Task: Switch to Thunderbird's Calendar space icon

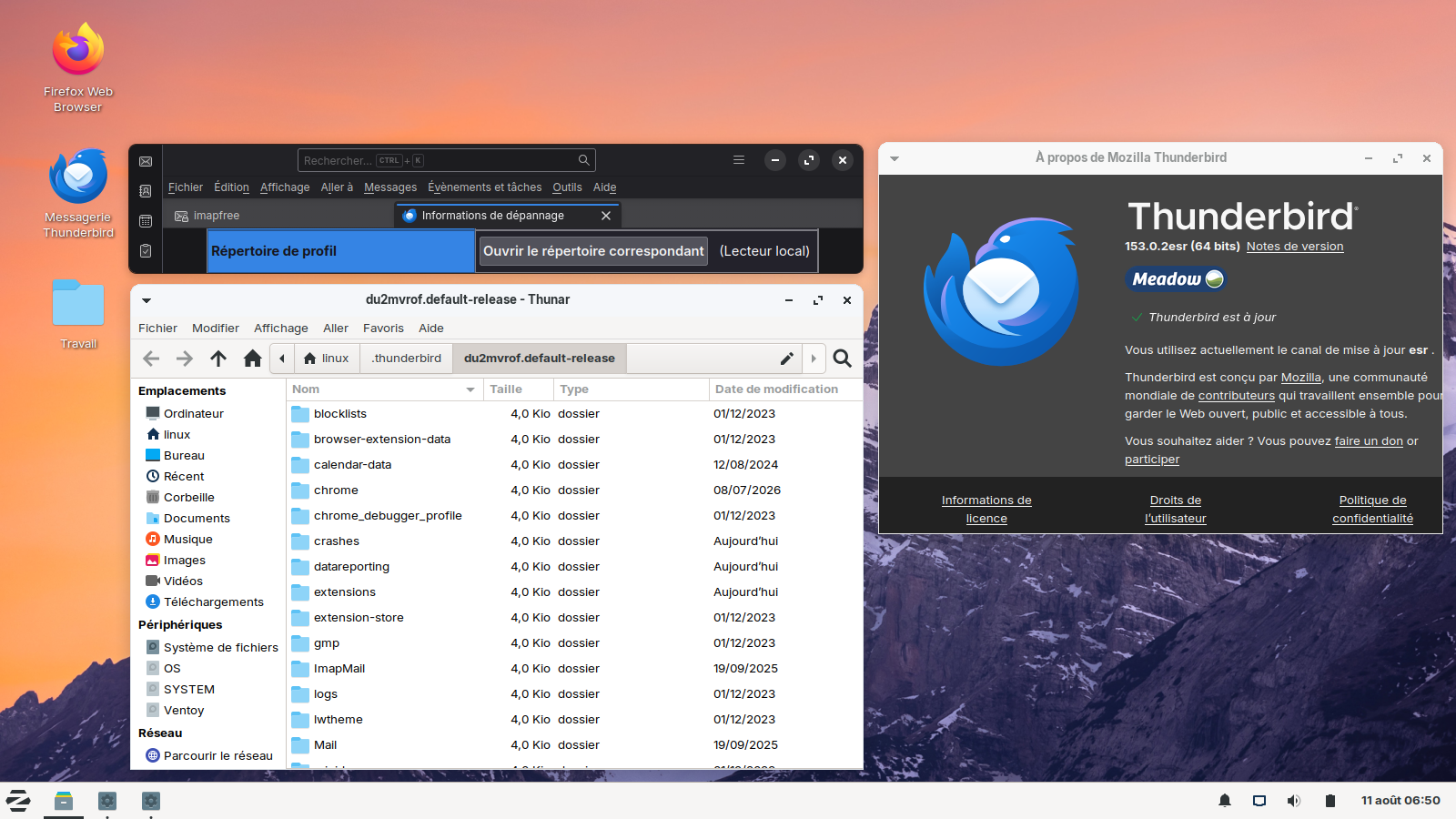Action: (146, 221)
